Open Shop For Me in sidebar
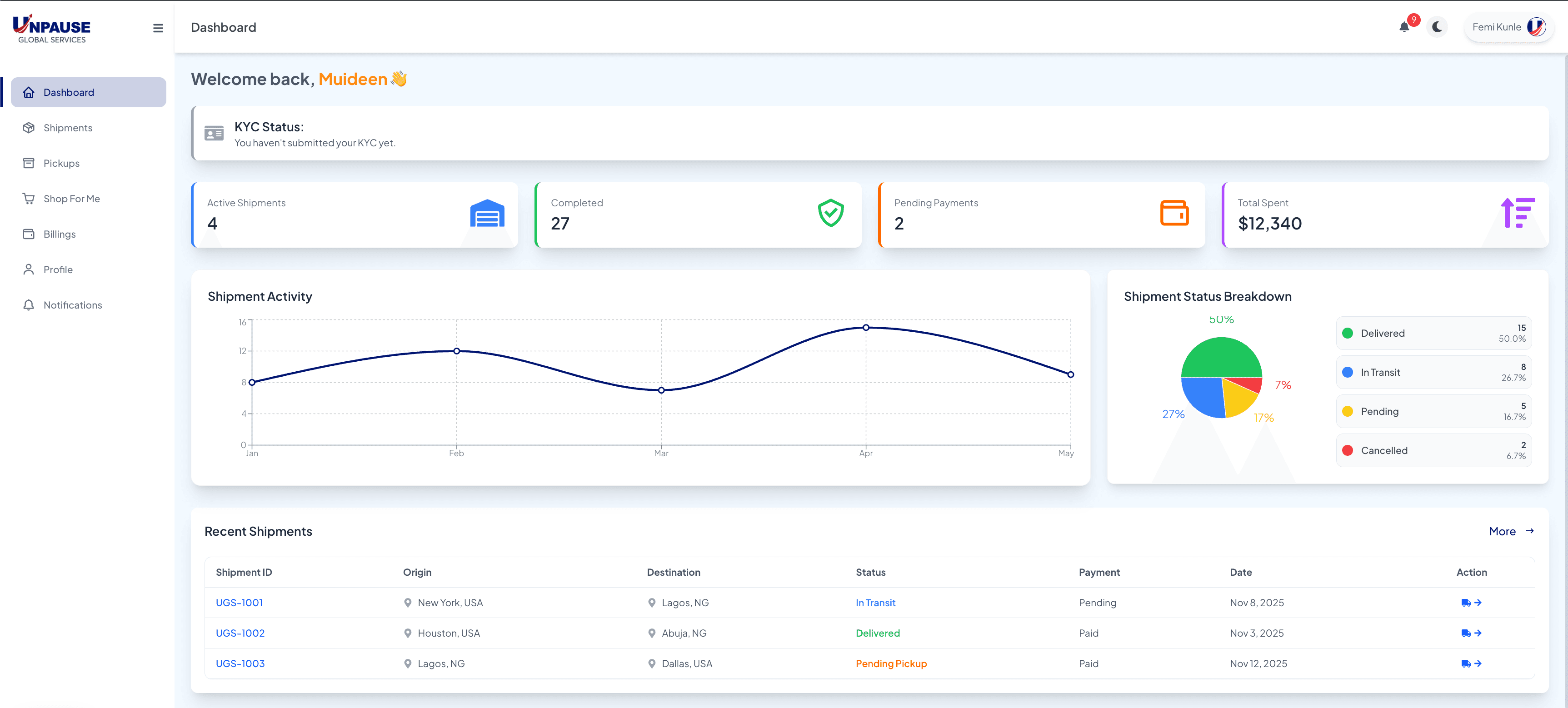 (88, 199)
